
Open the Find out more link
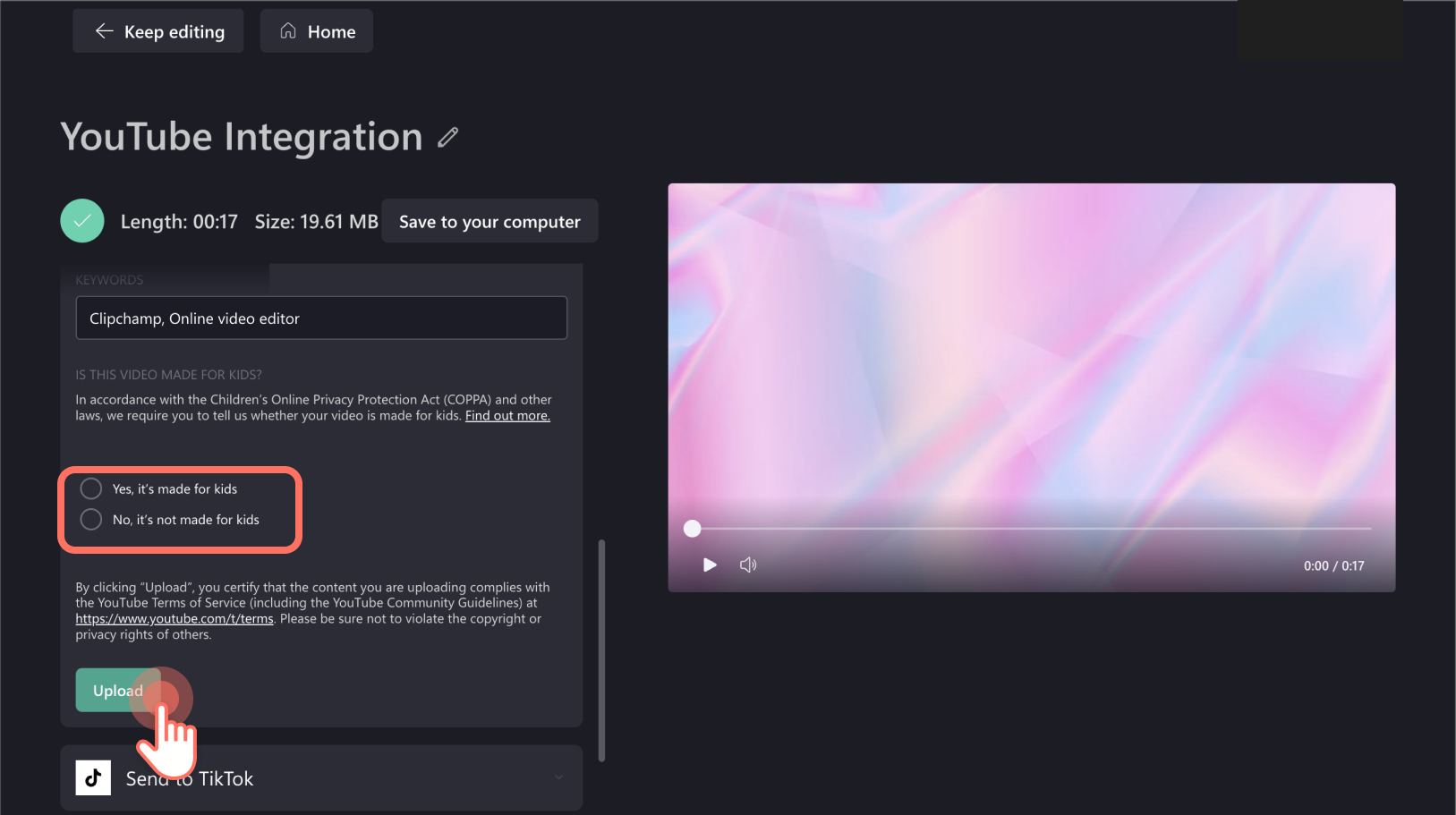[x=507, y=416]
